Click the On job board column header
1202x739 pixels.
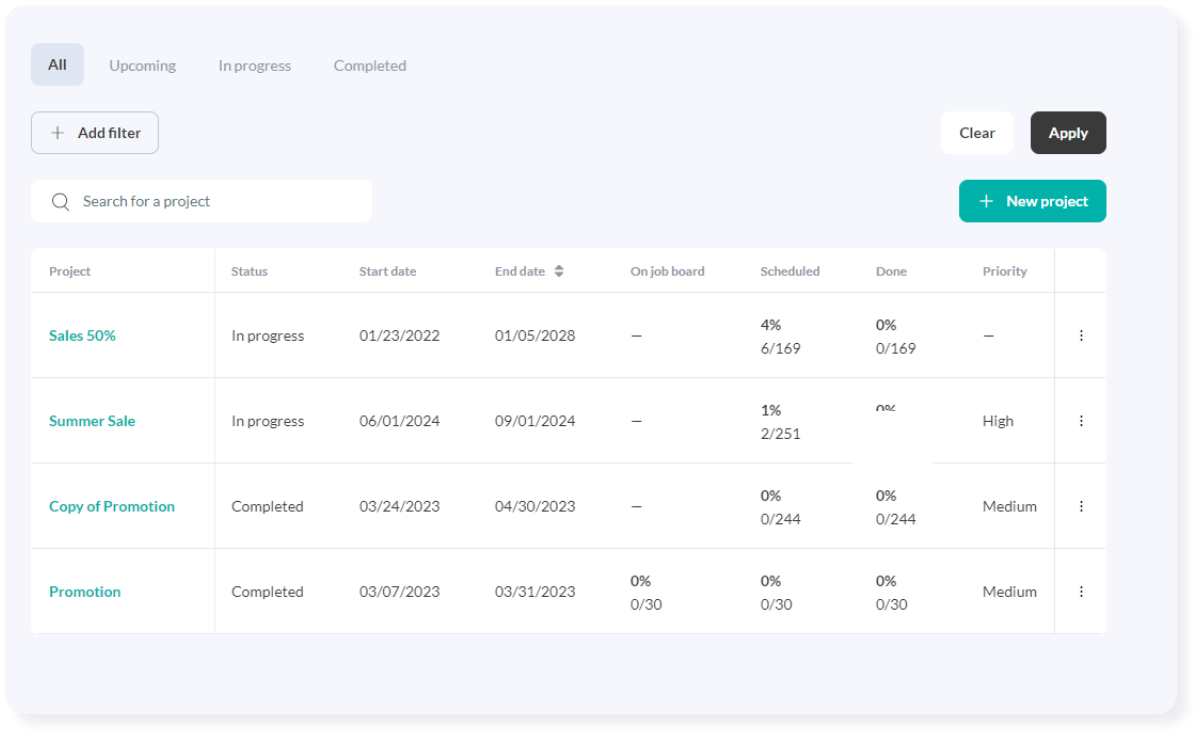667,271
